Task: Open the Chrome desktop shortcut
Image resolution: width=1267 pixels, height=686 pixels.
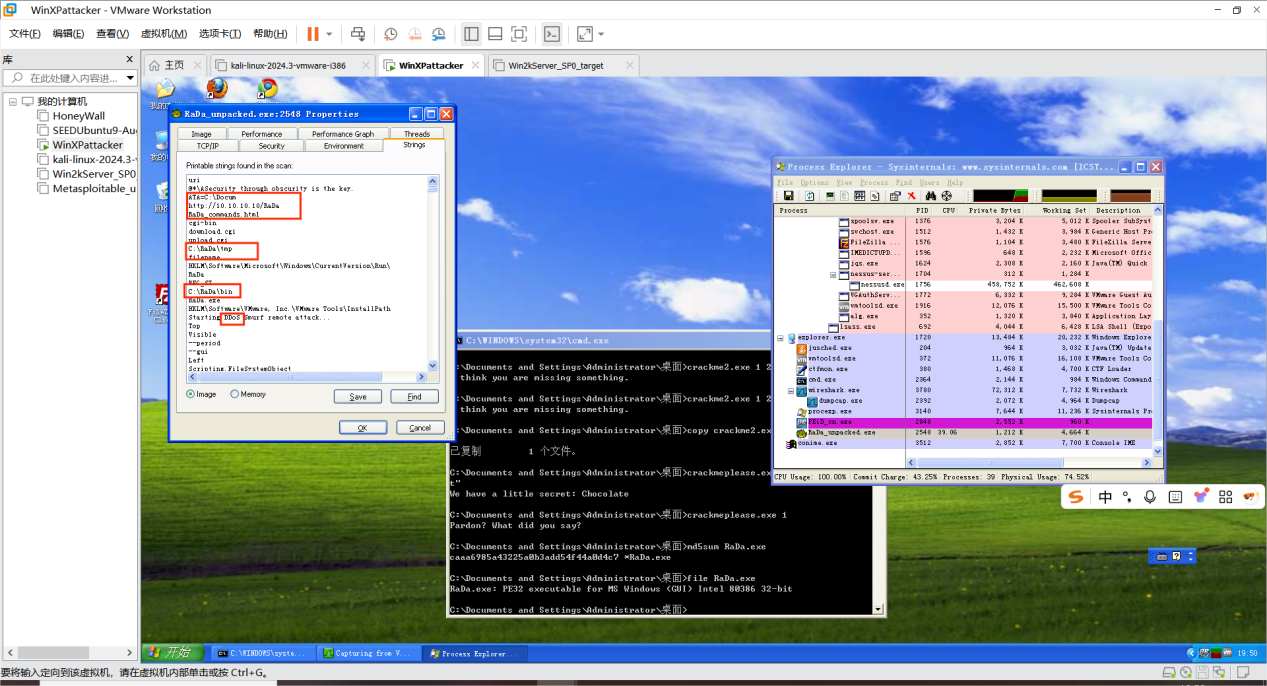Action: (267, 89)
